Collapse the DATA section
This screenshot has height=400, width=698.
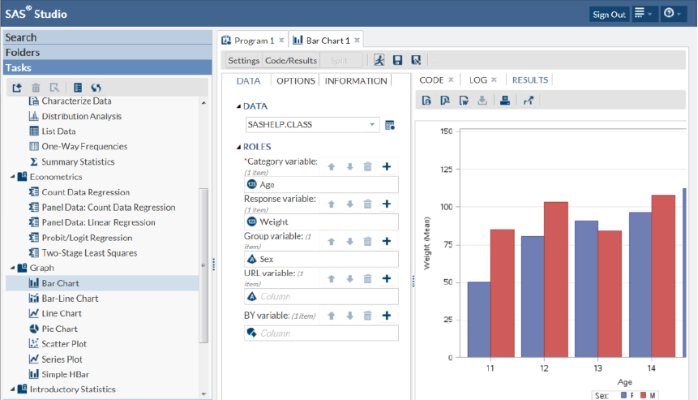point(239,106)
